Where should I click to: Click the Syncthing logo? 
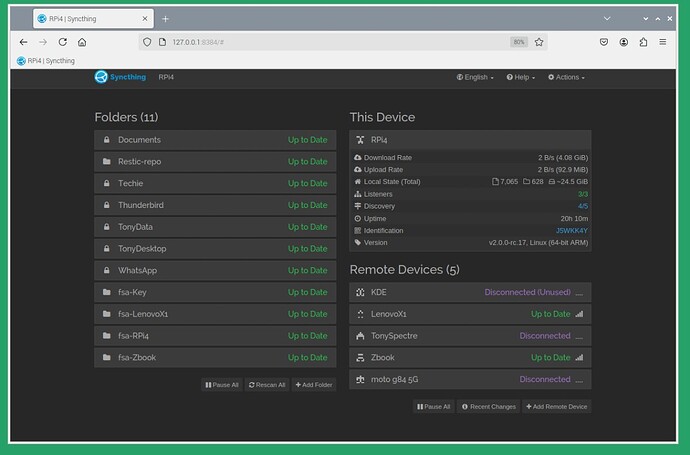coord(120,77)
